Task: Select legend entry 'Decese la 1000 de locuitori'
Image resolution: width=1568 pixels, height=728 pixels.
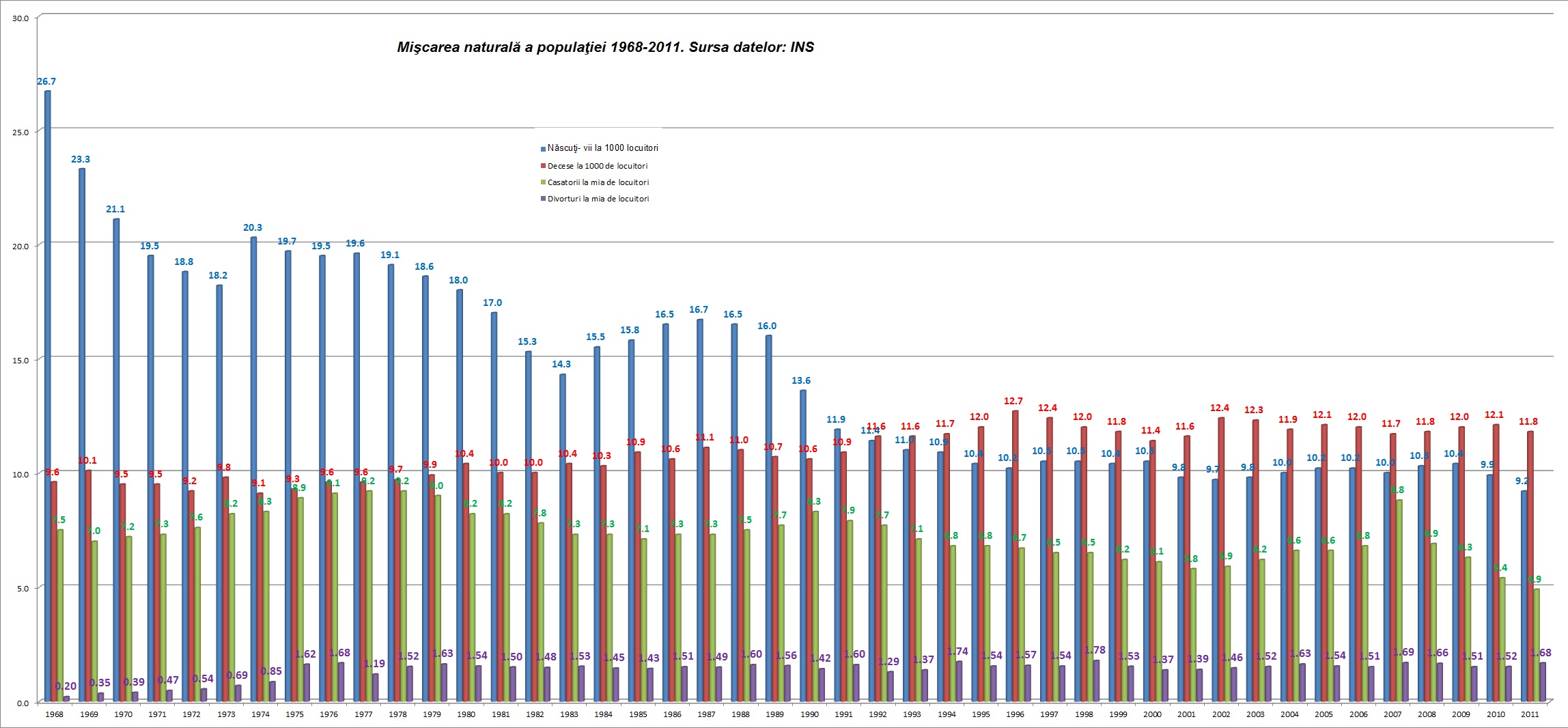Action: pos(597,166)
